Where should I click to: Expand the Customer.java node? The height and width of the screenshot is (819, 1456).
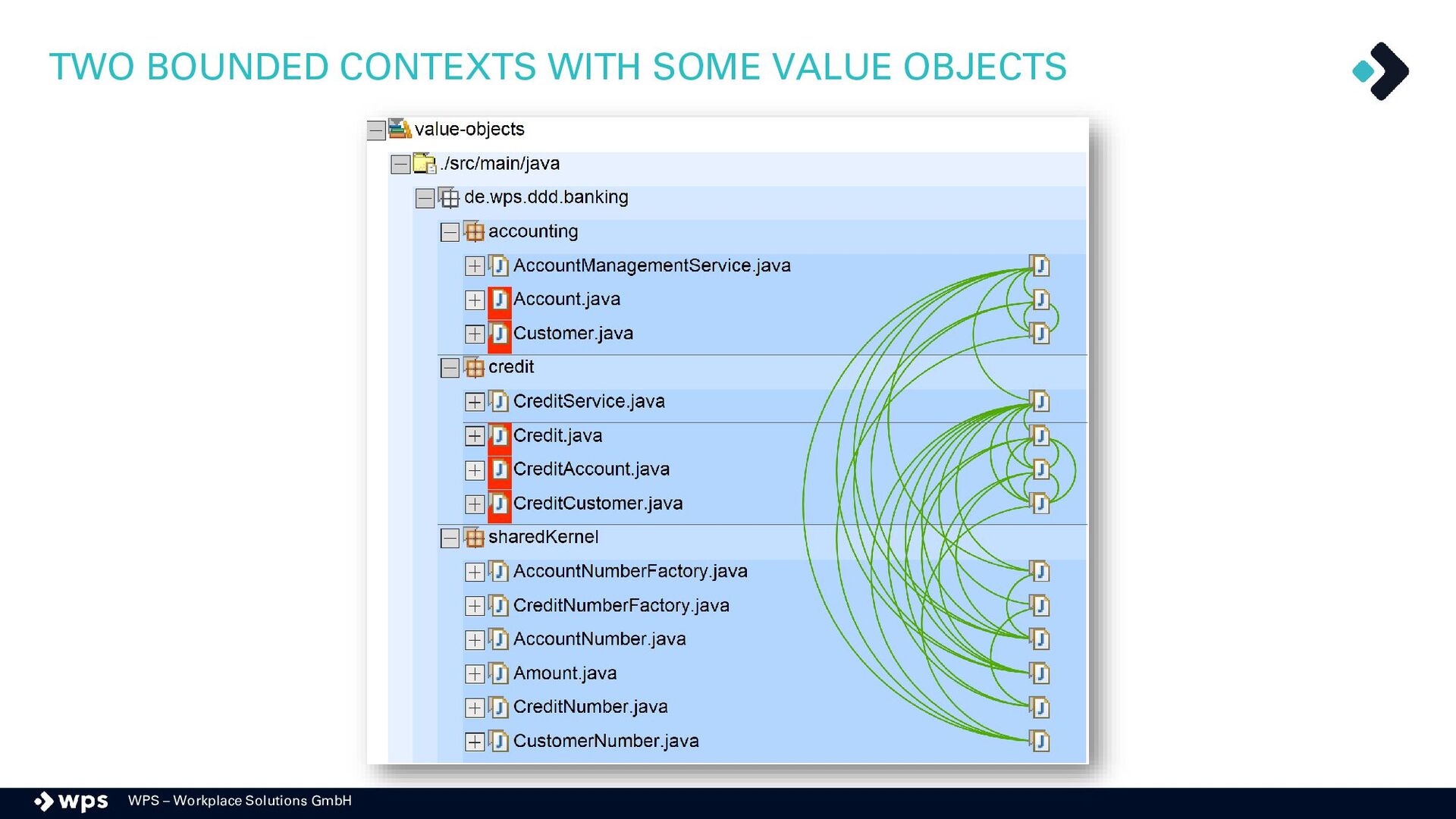point(475,334)
